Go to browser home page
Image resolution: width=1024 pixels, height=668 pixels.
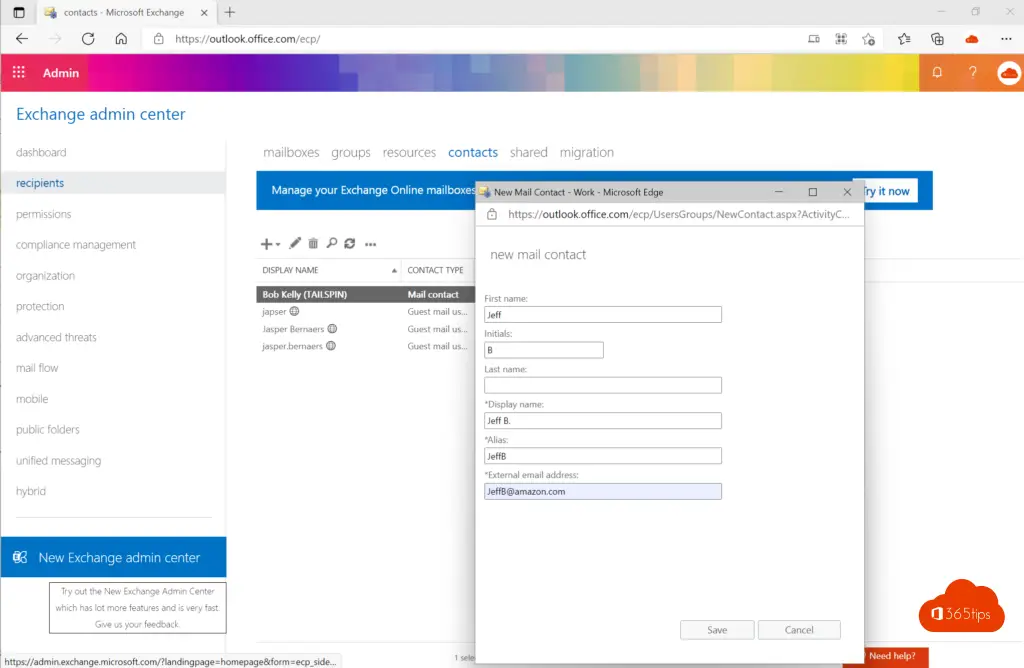121,39
